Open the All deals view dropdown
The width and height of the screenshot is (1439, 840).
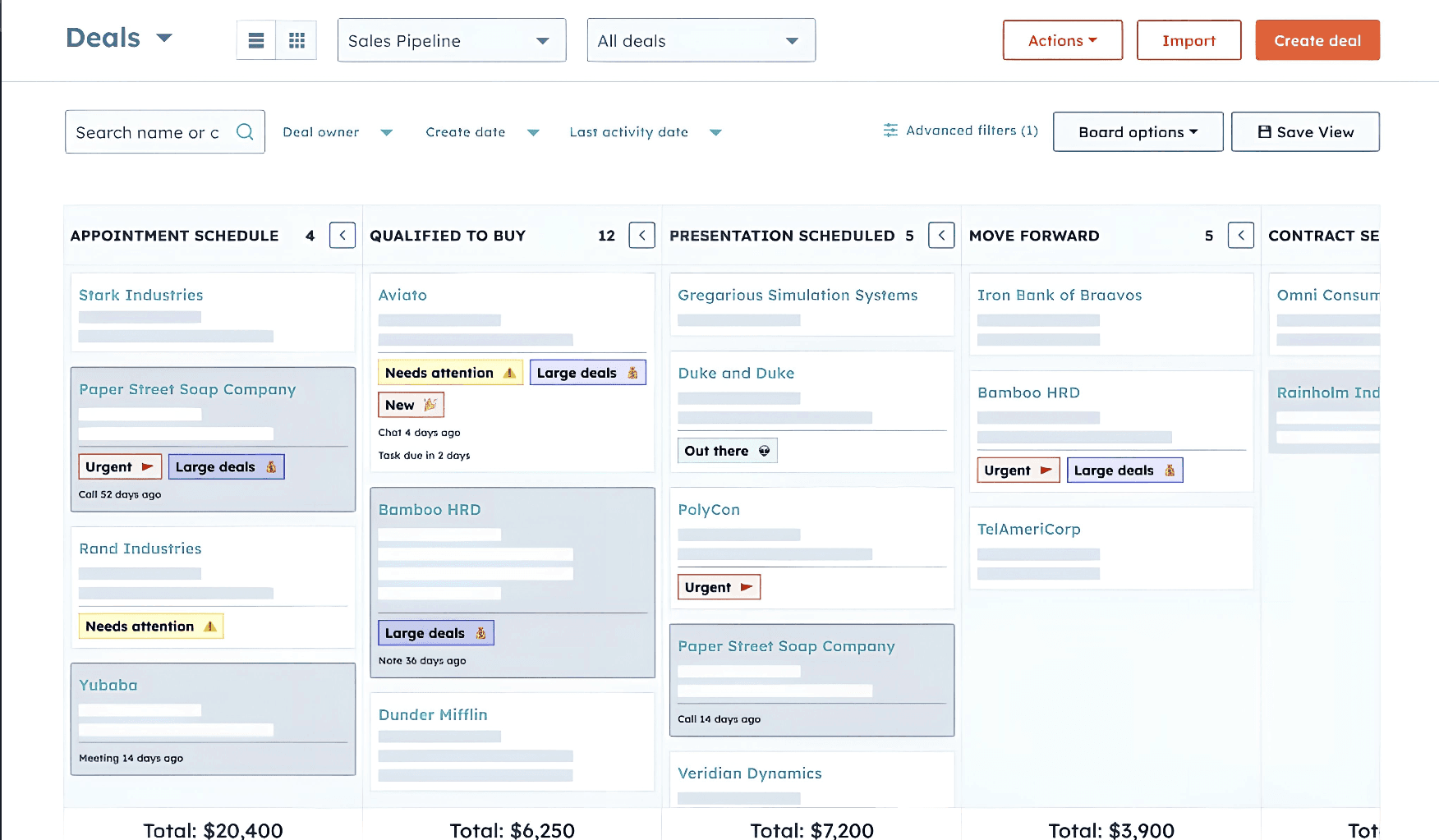tap(701, 40)
